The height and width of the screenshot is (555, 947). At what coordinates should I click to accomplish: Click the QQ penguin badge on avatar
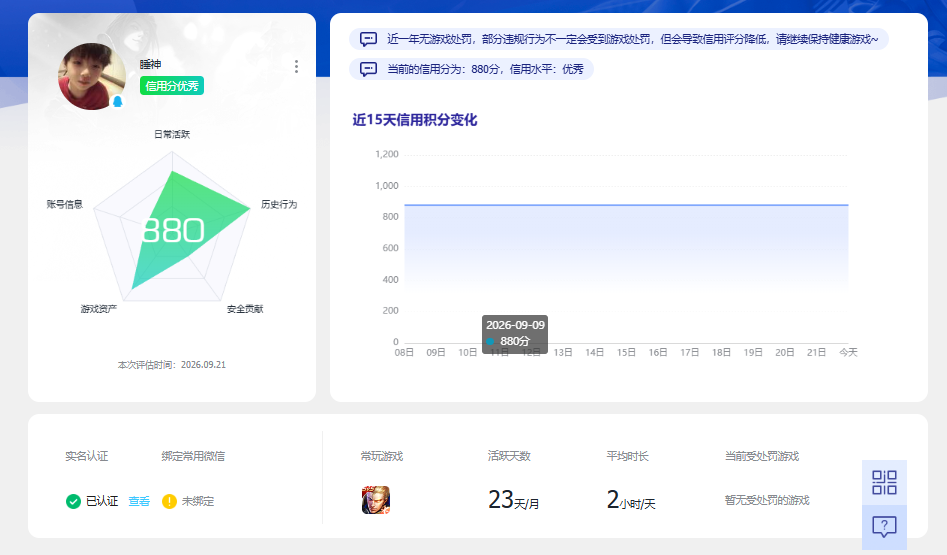click(x=118, y=101)
